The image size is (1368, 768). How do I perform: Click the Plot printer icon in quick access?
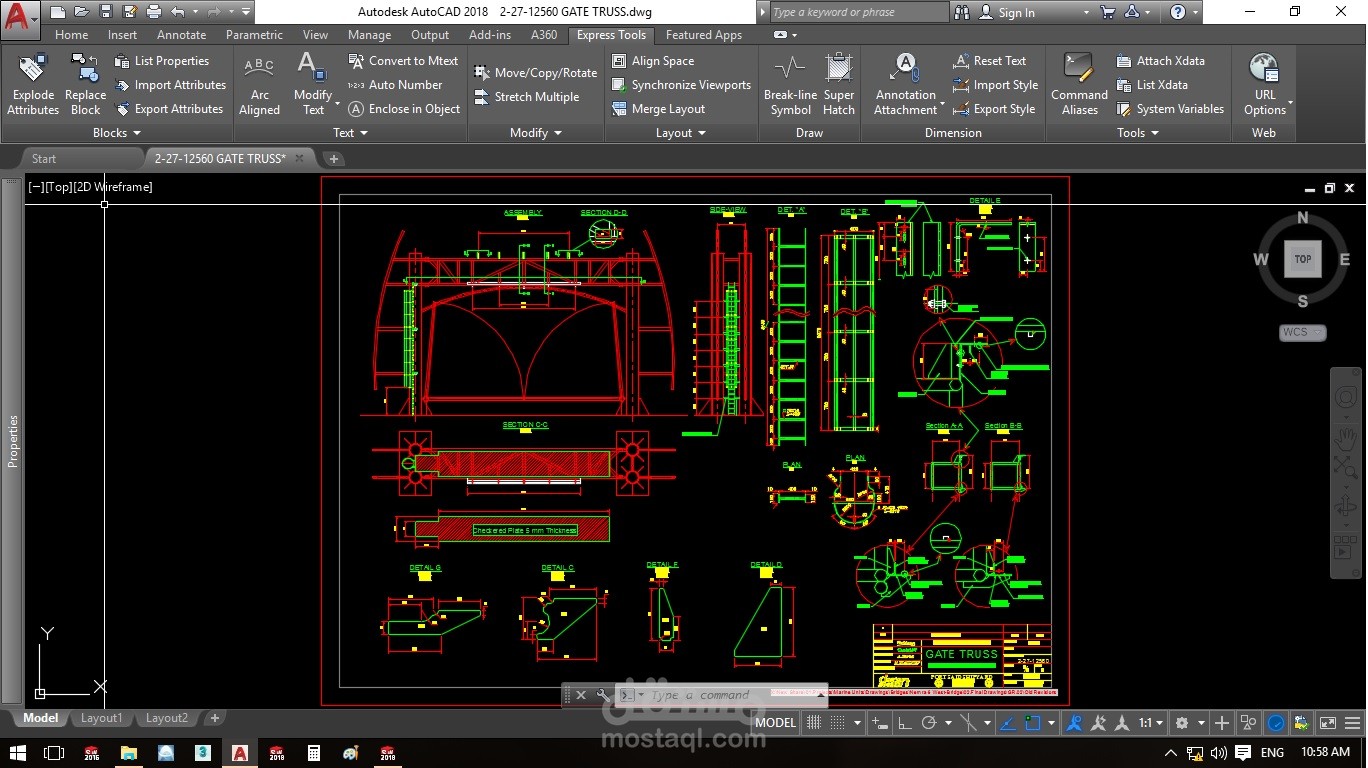153,12
